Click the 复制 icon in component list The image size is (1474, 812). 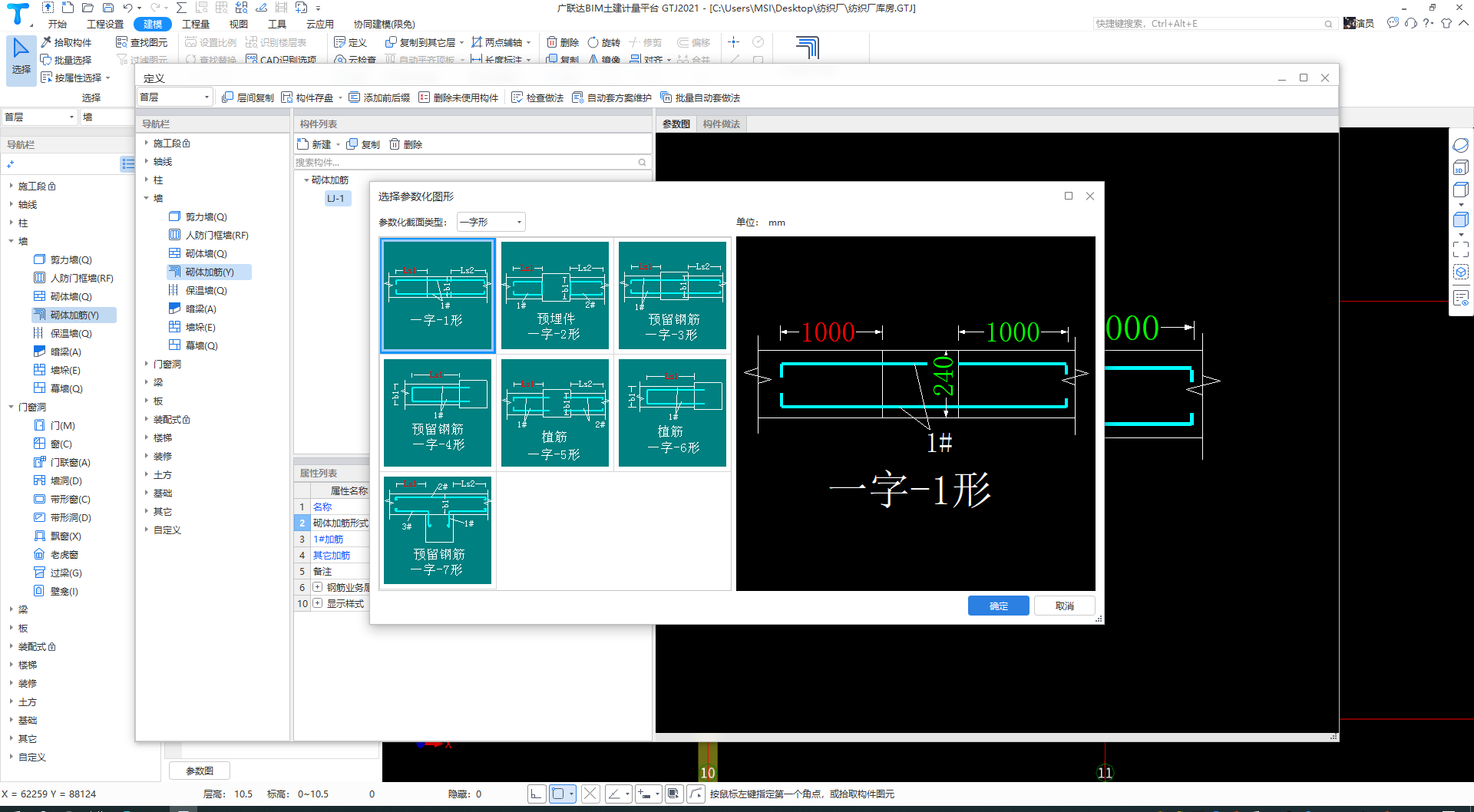click(352, 144)
